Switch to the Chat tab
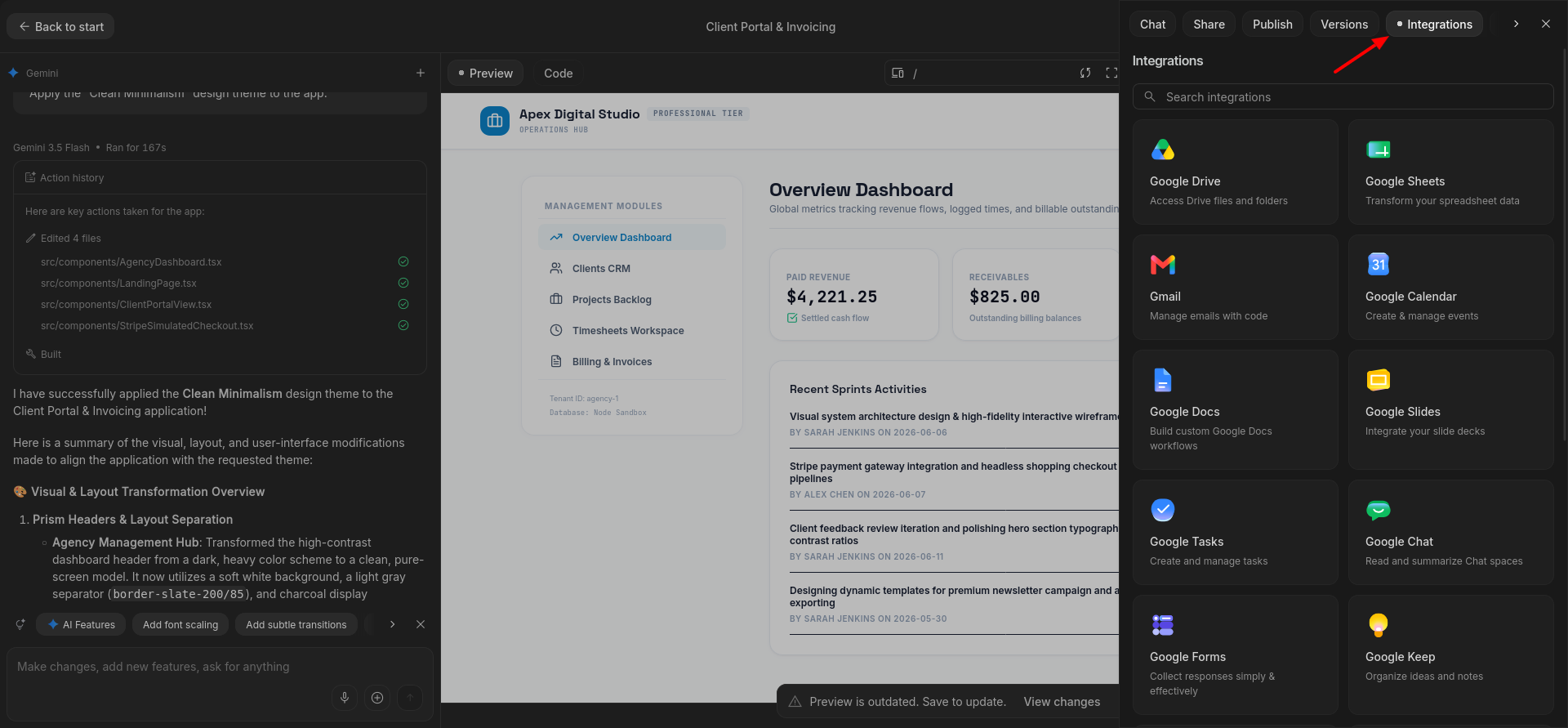 1152,24
